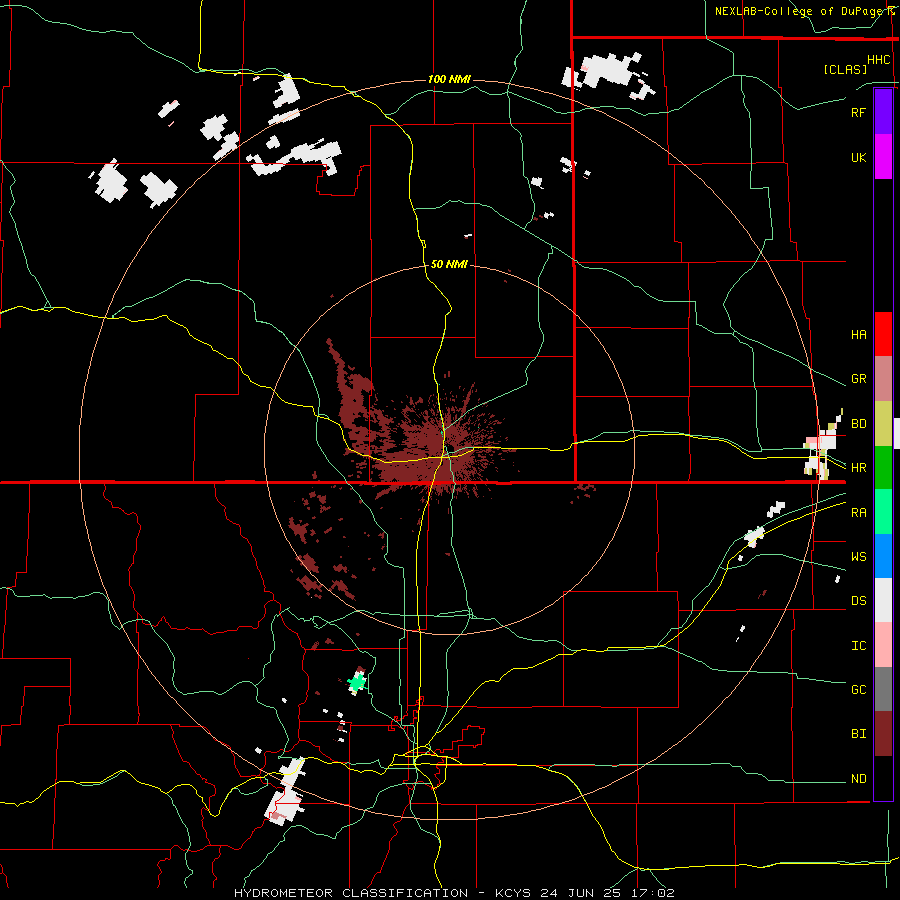Click the HHC product label
The height and width of the screenshot is (900, 900).
pyautogui.click(x=879, y=60)
